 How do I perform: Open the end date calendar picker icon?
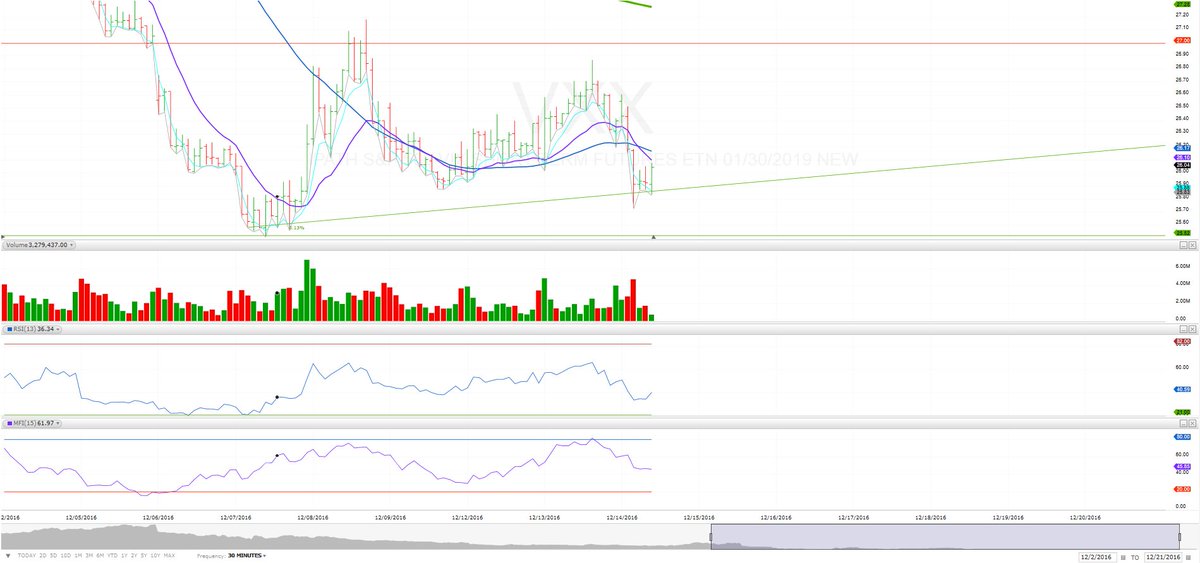pyautogui.click(x=1188, y=557)
